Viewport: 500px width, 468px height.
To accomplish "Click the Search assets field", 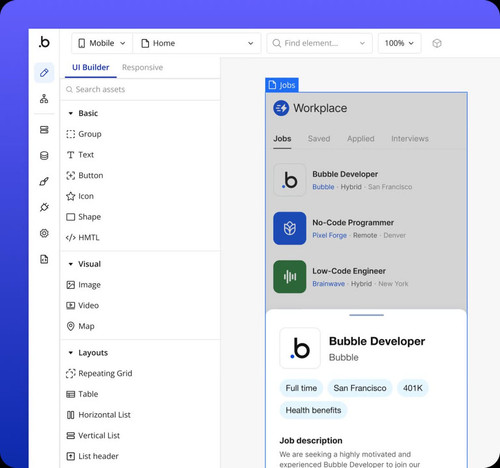I will click(140, 89).
